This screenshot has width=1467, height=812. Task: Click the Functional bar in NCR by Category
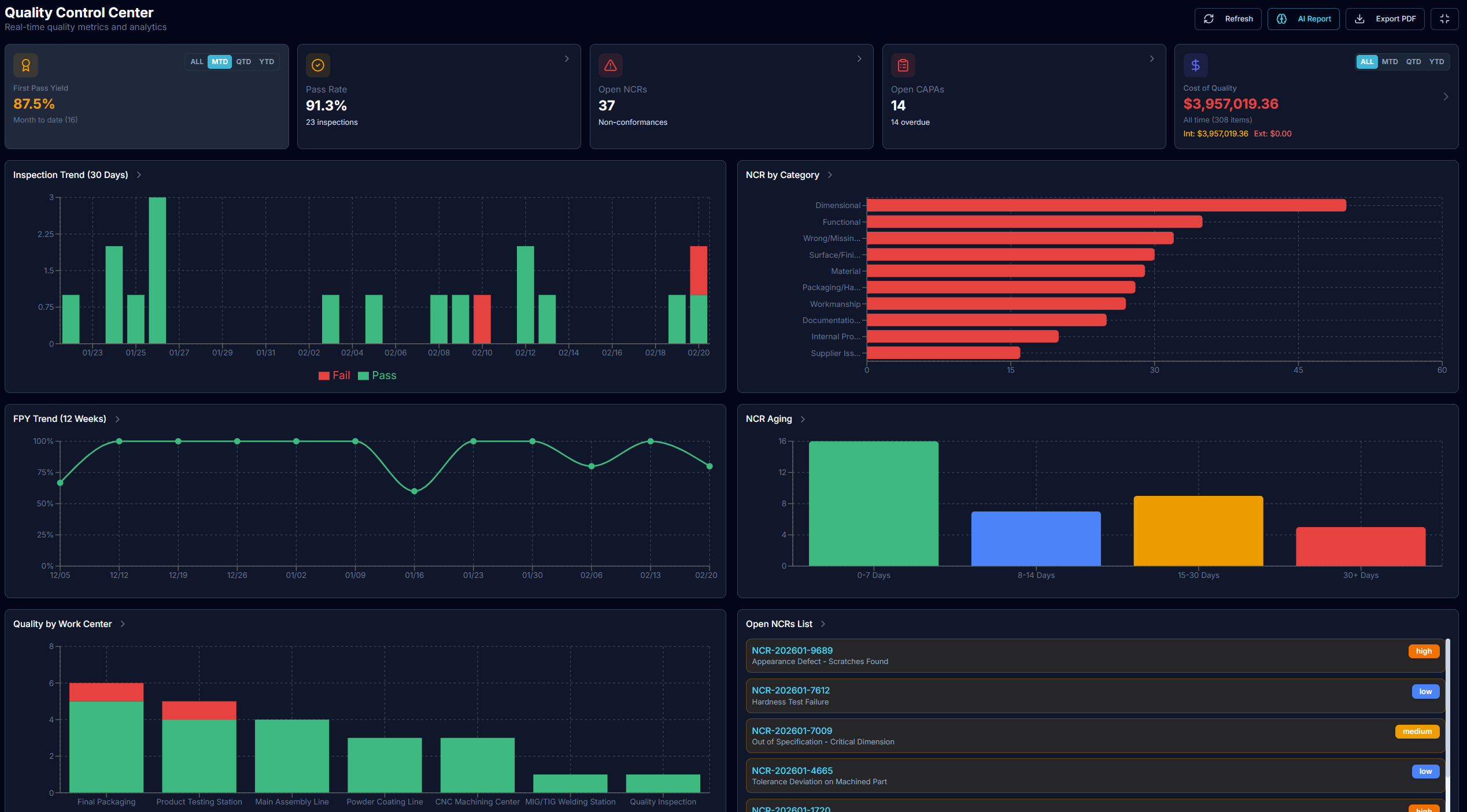[1034, 222]
